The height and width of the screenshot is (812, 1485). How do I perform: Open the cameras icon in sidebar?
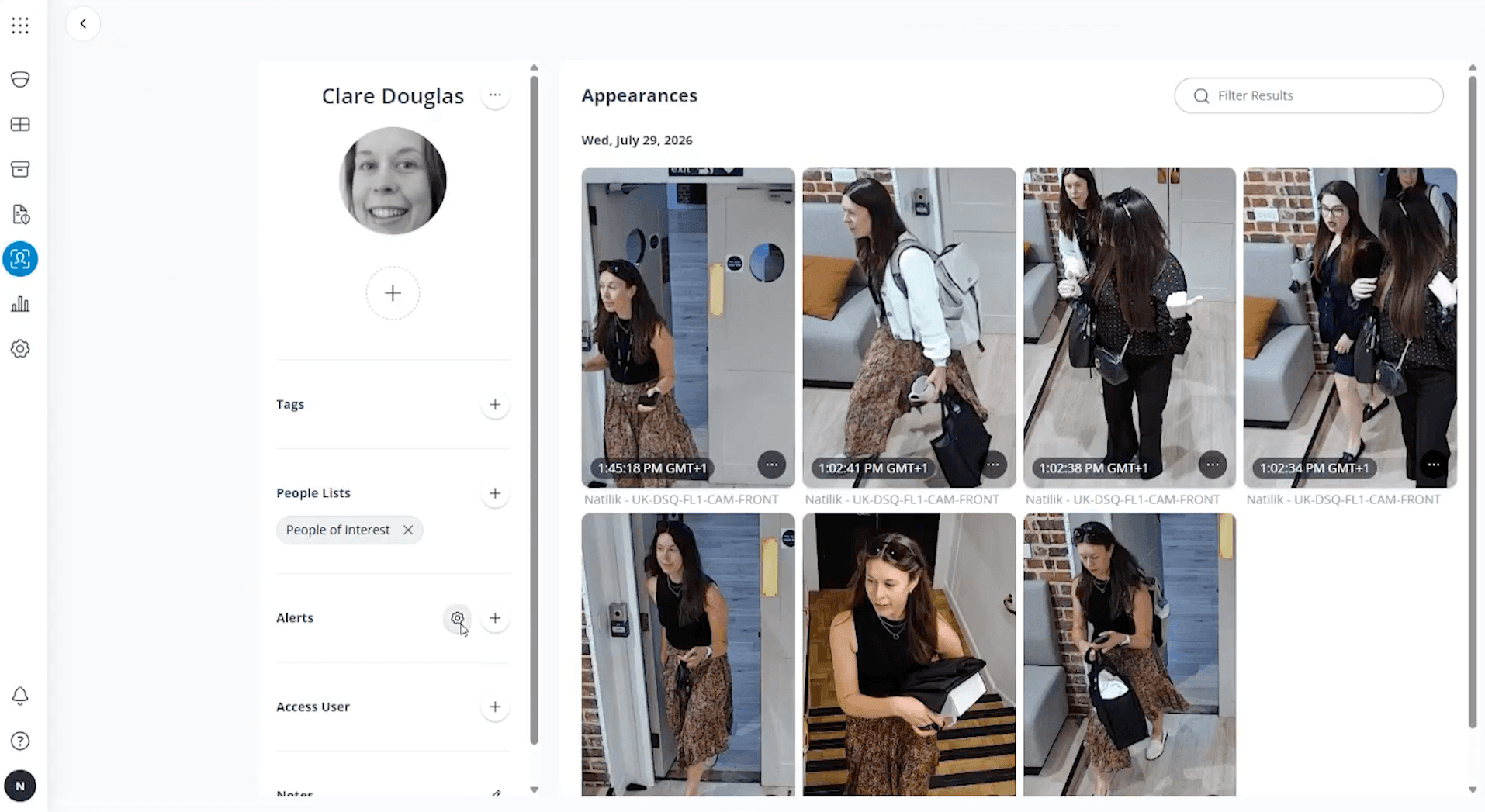20,79
